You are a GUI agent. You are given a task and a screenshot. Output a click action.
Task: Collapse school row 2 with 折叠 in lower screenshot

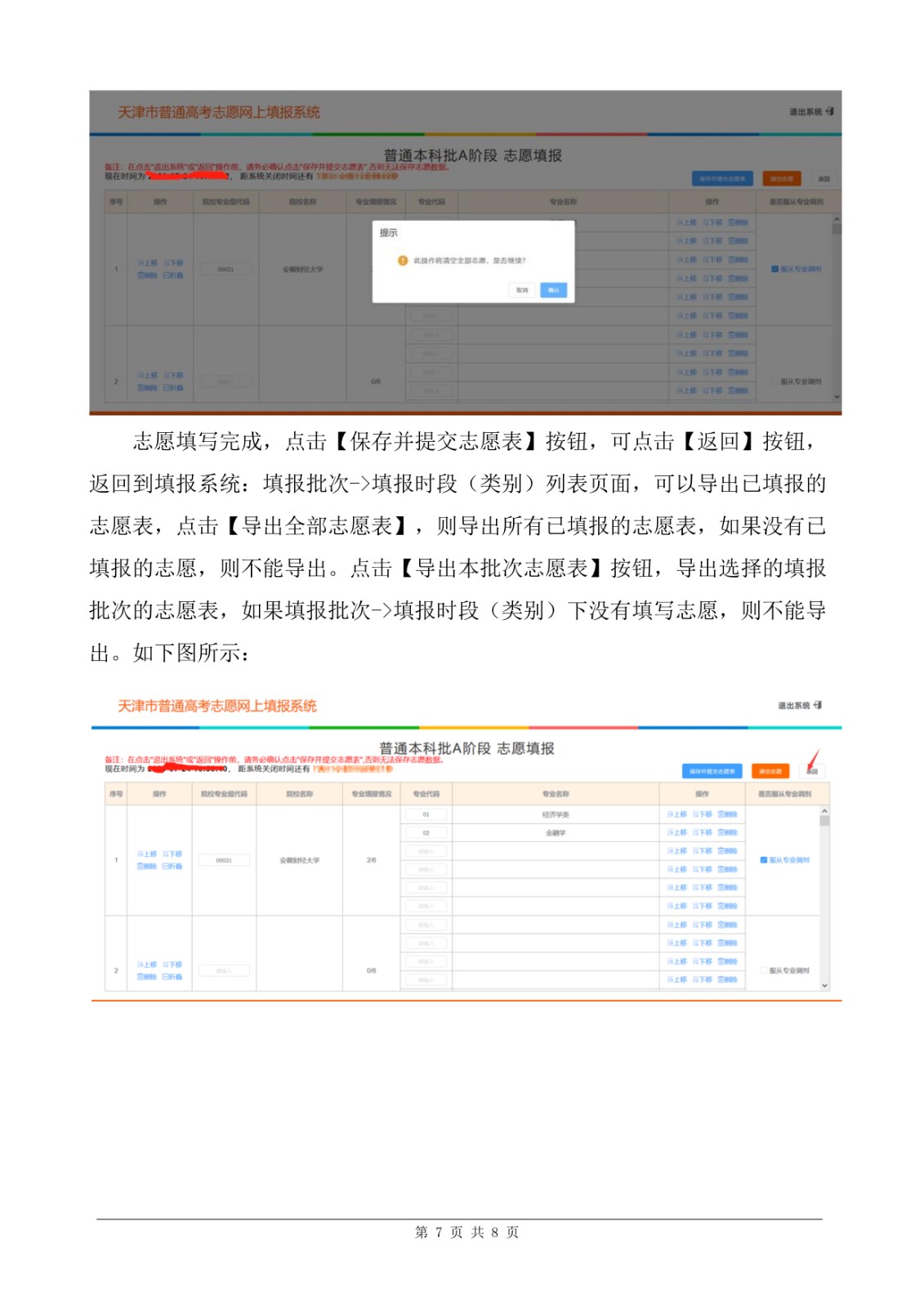pos(172,977)
